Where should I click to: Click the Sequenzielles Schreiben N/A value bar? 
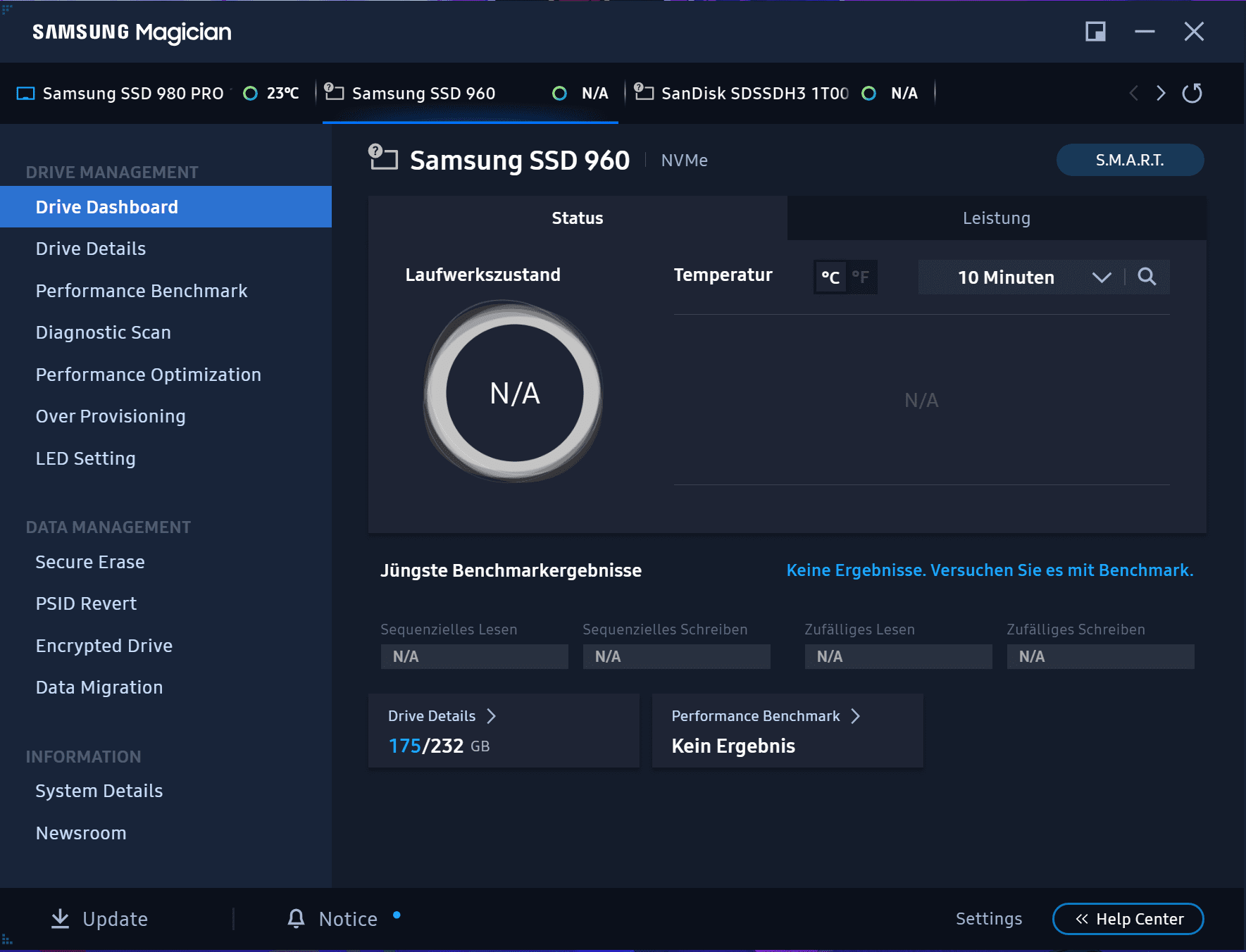(676, 657)
